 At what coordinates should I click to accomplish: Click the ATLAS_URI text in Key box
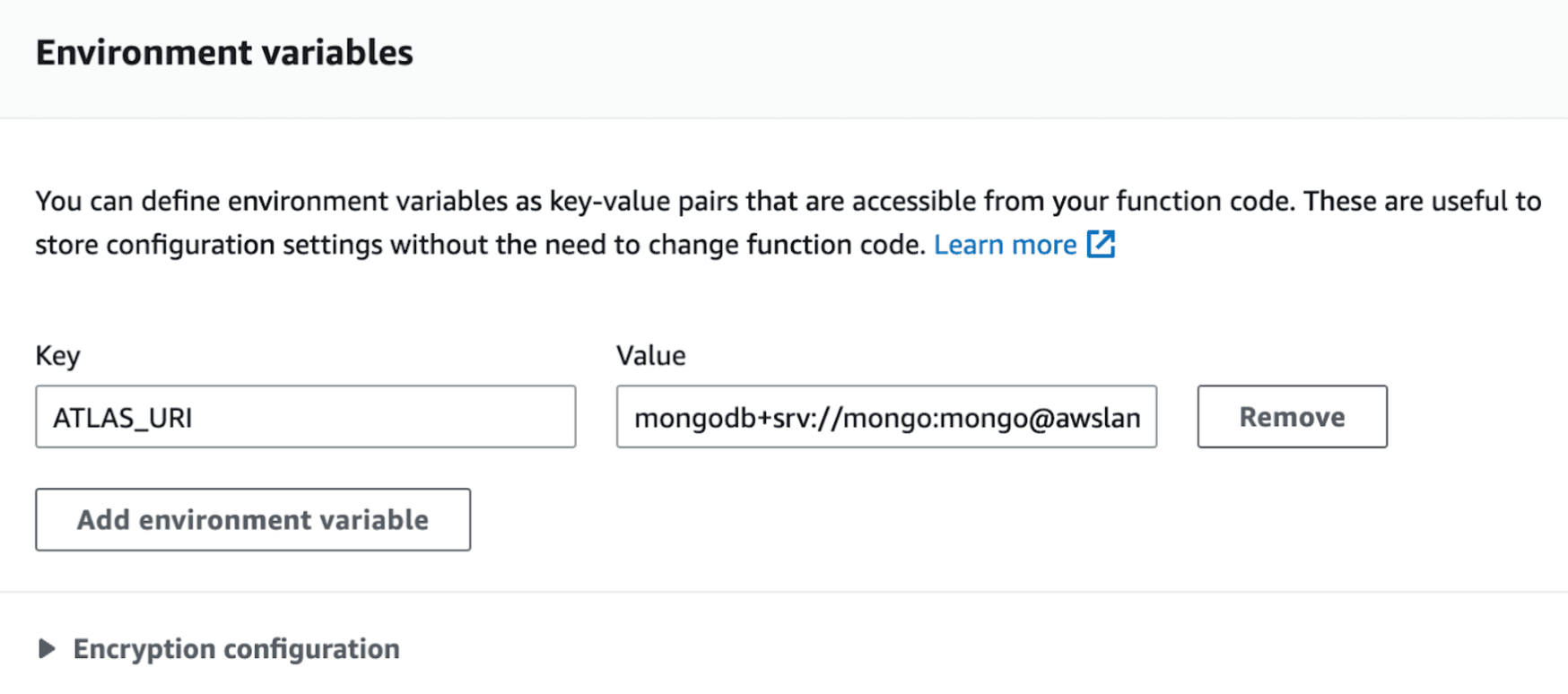pyautogui.click(x=123, y=418)
